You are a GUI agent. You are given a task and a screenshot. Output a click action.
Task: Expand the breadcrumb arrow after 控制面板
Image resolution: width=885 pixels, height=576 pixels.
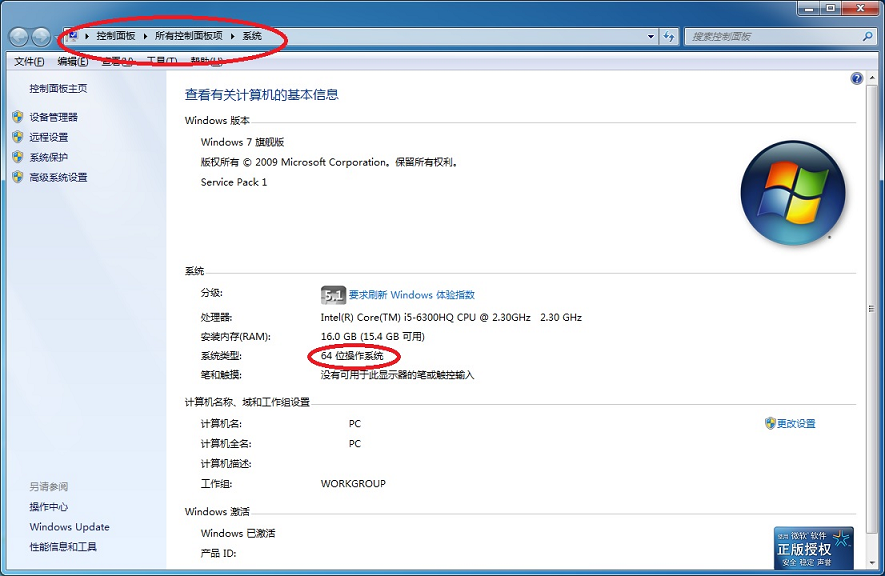click(x=145, y=36)
